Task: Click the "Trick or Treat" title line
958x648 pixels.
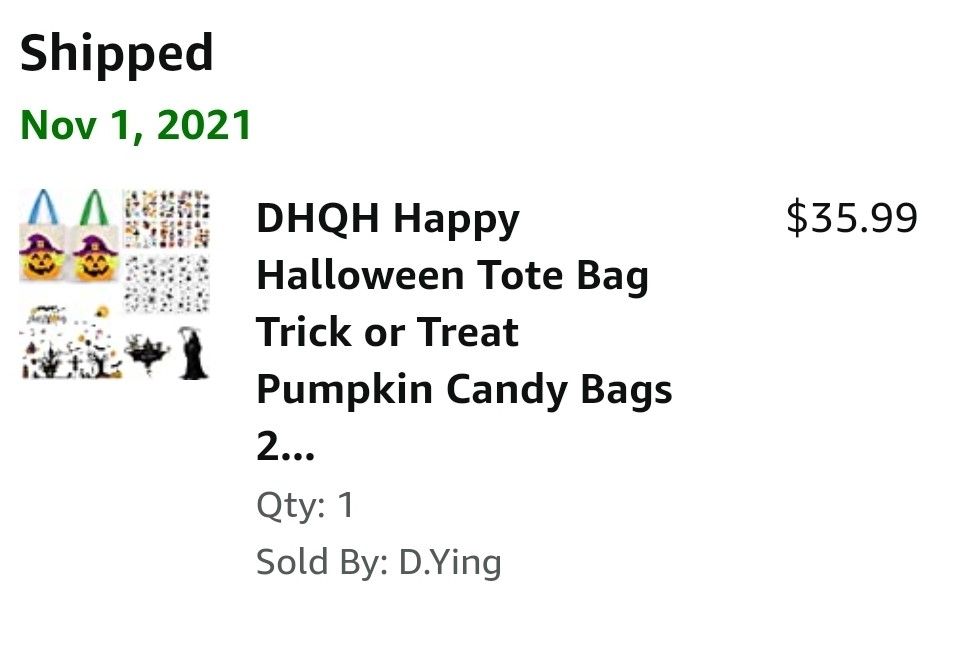Action: point(387,332)
